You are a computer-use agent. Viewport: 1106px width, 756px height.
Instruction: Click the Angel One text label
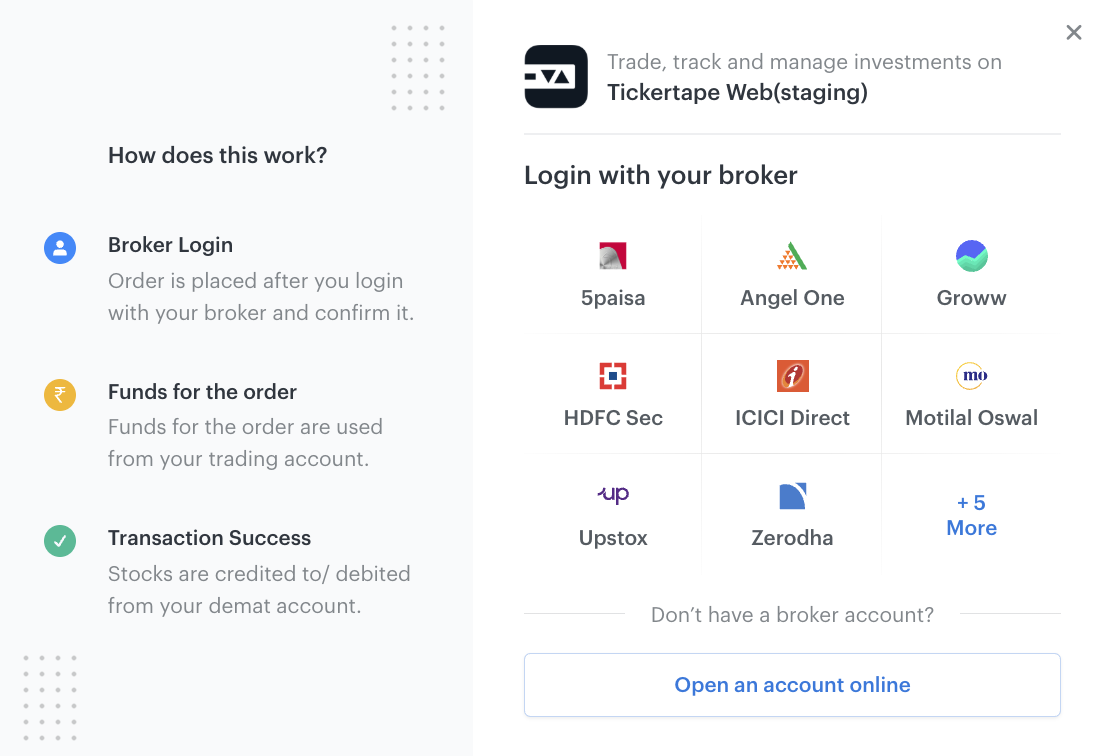click(x=792, y=298)
